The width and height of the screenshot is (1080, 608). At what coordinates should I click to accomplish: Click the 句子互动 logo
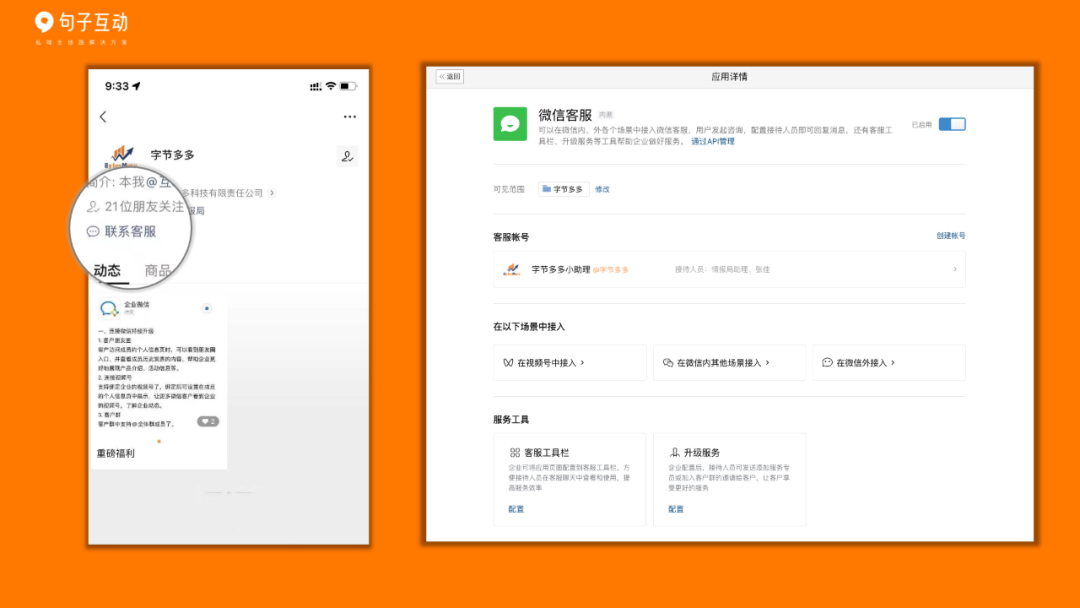pyautogui.click(x=81, y=27)
